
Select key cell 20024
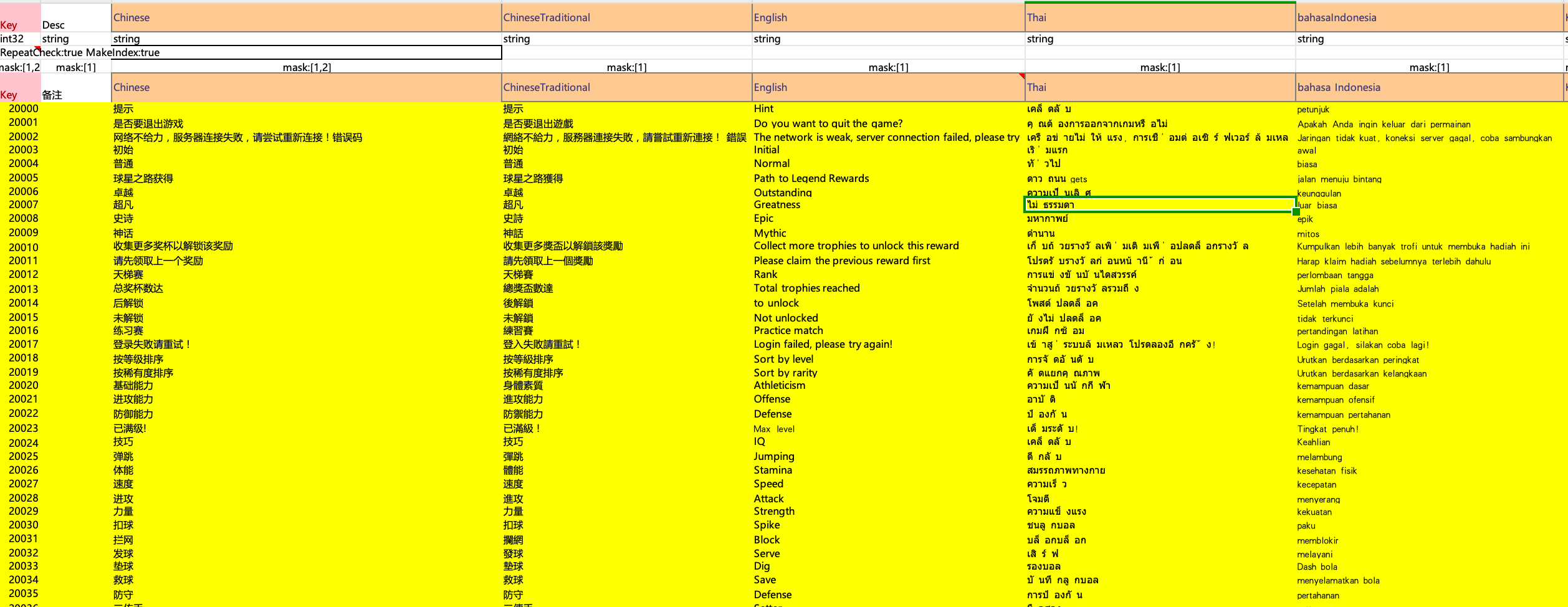pyautogui.click(x=21, y=443)
